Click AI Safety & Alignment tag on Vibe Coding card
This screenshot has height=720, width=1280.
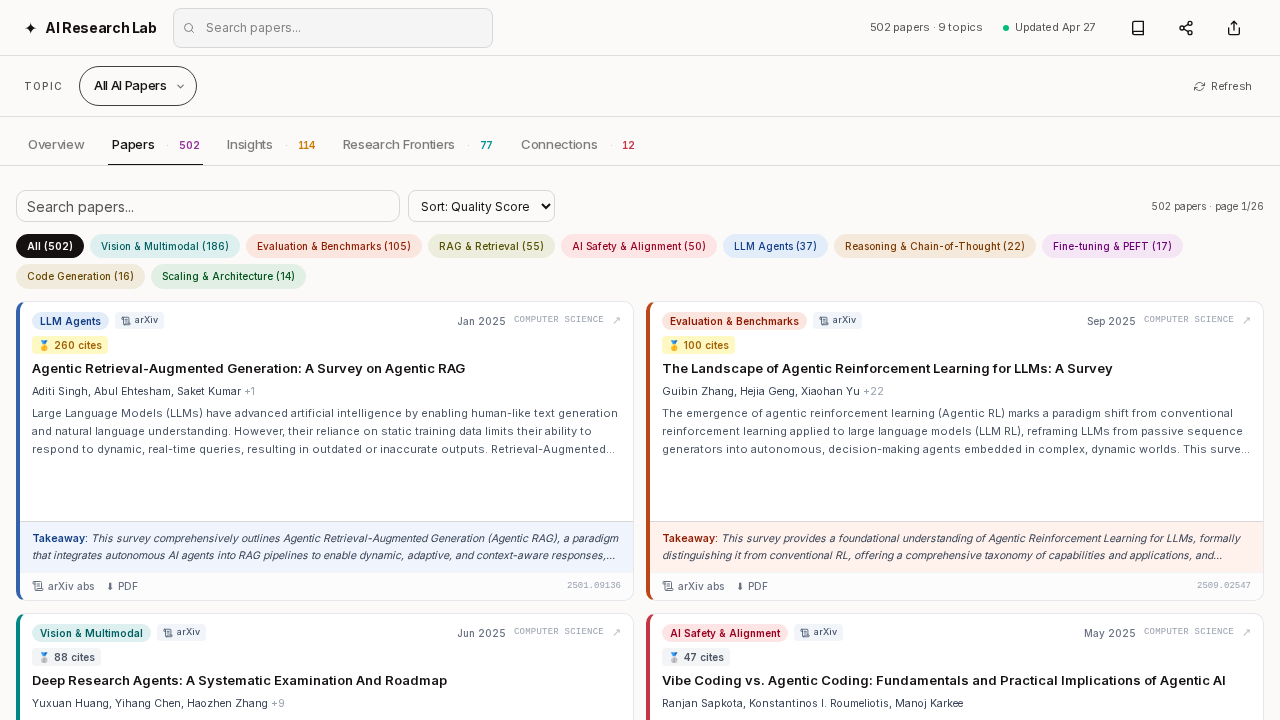[725, 633]
